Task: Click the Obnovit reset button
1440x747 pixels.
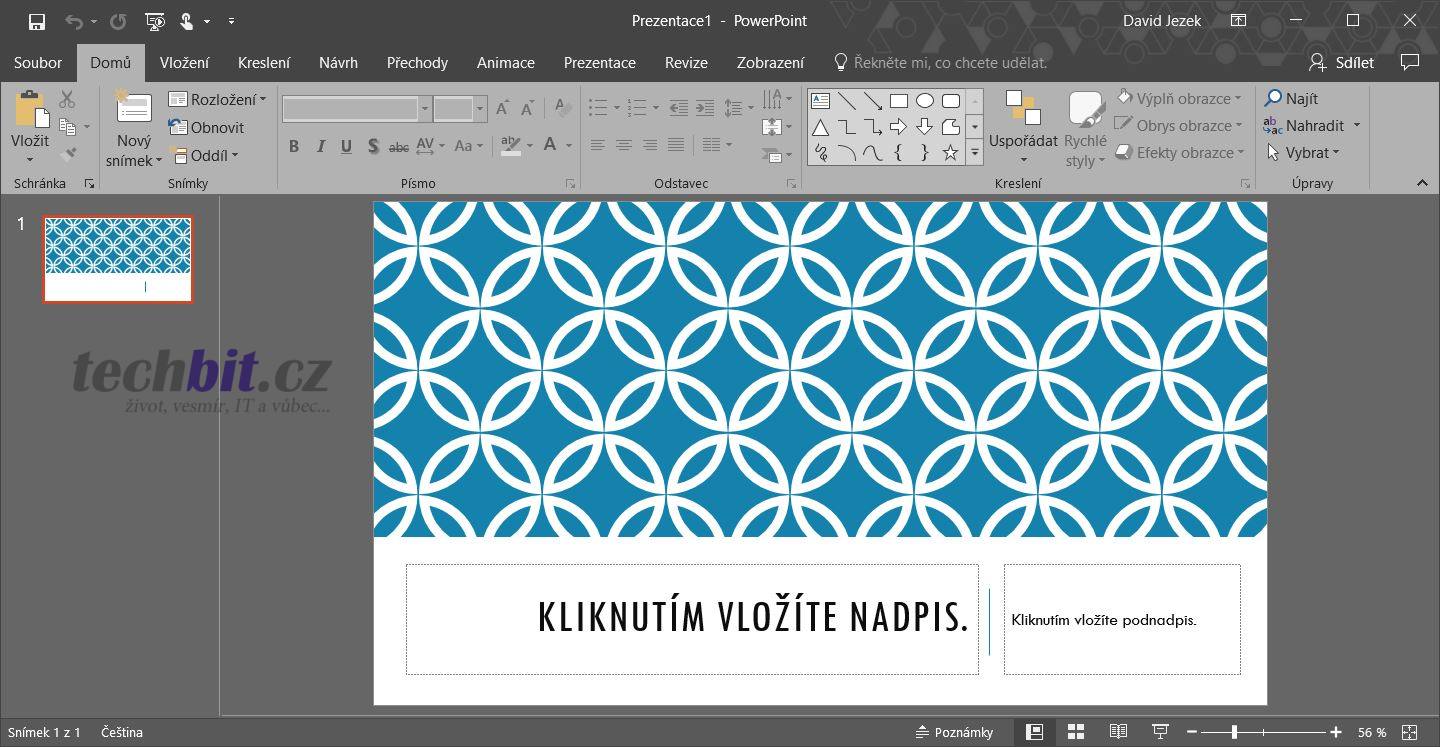Action: [207, 127]
